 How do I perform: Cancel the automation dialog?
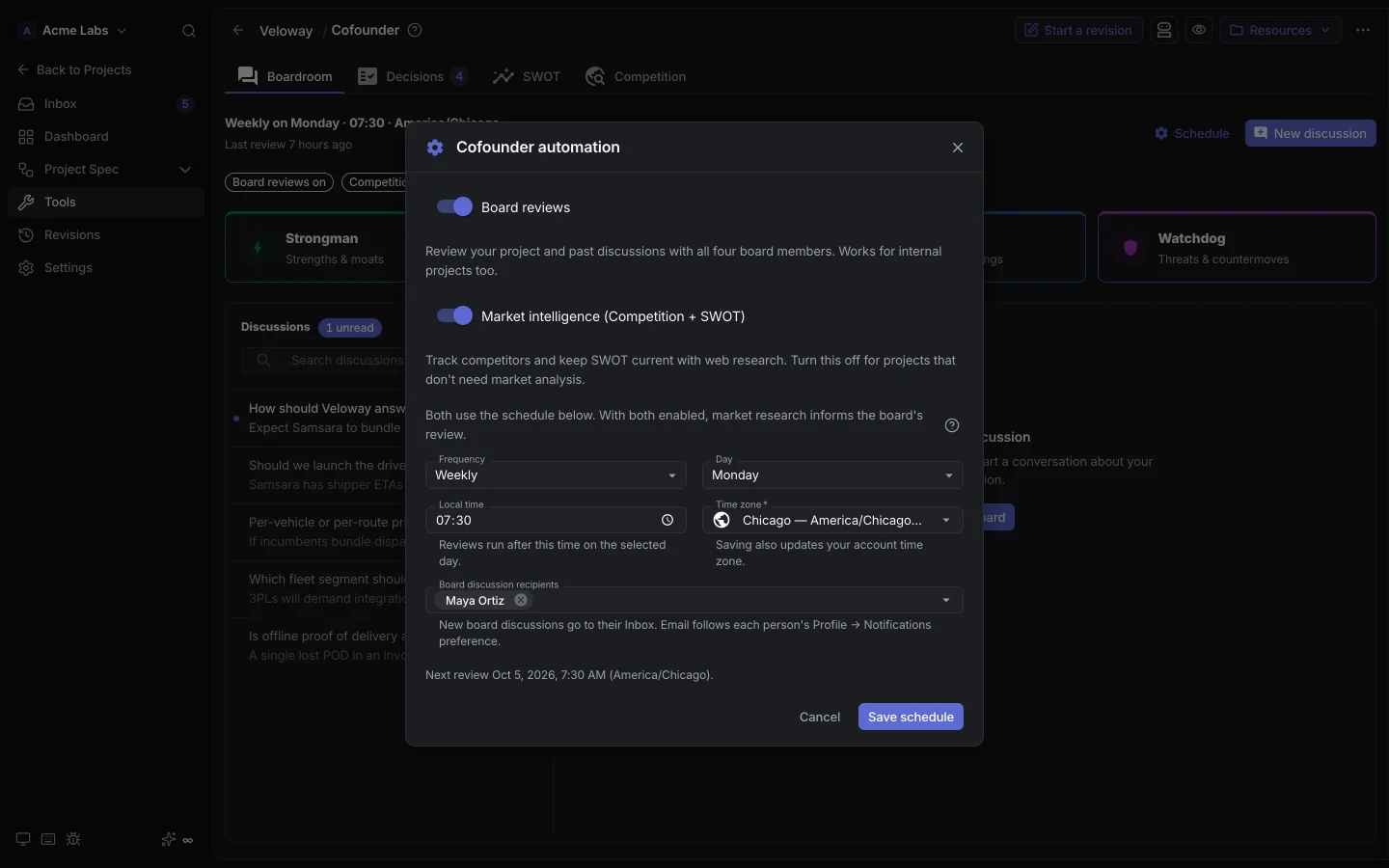tap(820, 717)
